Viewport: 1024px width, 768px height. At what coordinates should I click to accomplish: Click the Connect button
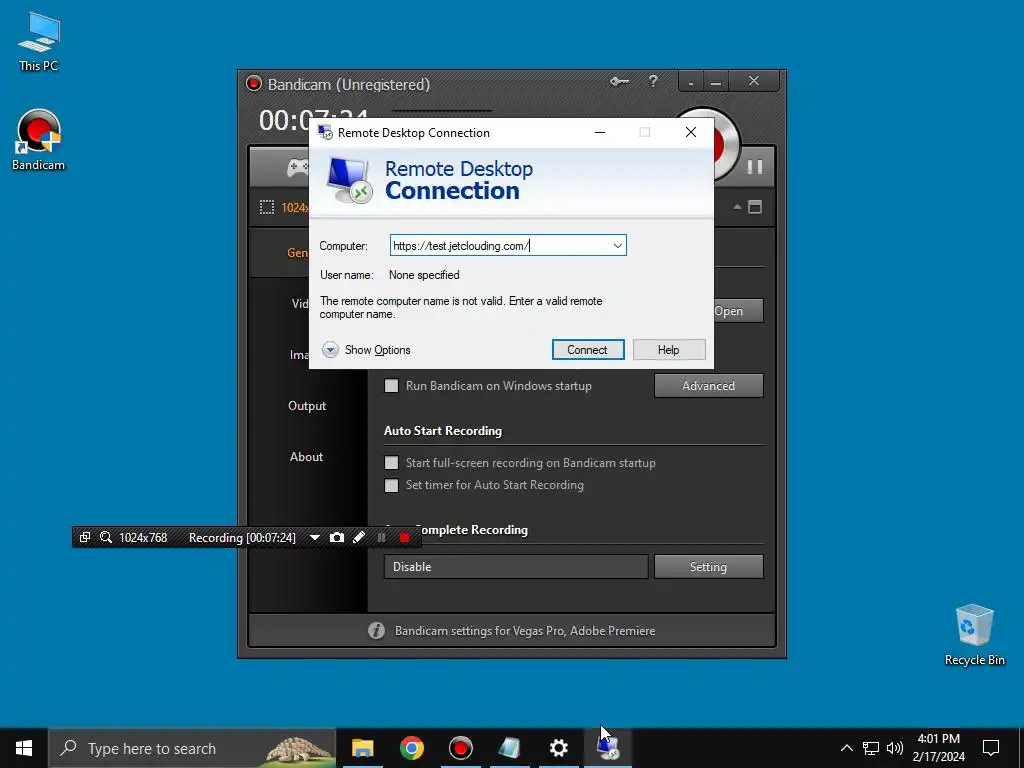pos(588,349)
